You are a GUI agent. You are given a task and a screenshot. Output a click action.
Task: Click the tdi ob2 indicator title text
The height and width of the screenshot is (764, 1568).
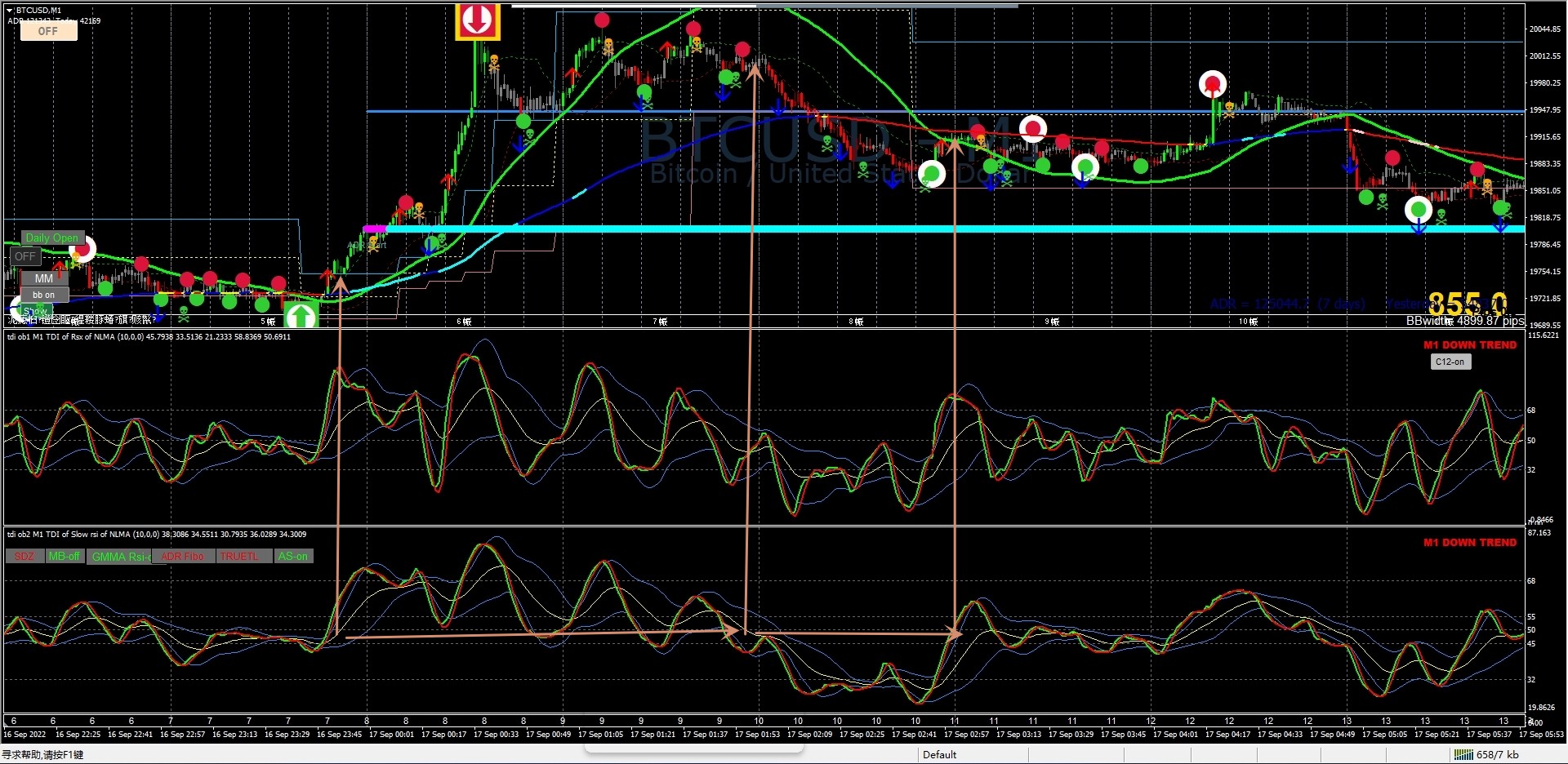[157, 535]
